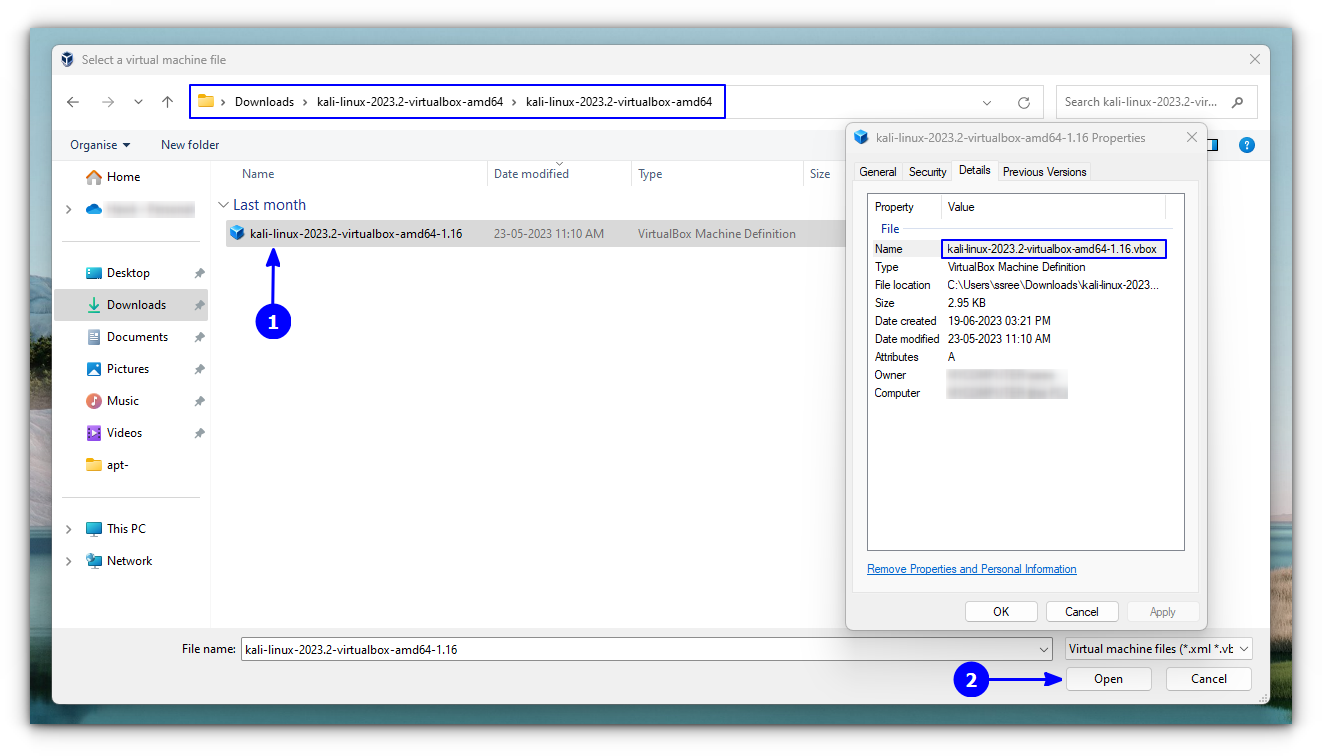Refresh the folder contents
Viewport: 1322px width, 756px height.
click(1024, 102)
